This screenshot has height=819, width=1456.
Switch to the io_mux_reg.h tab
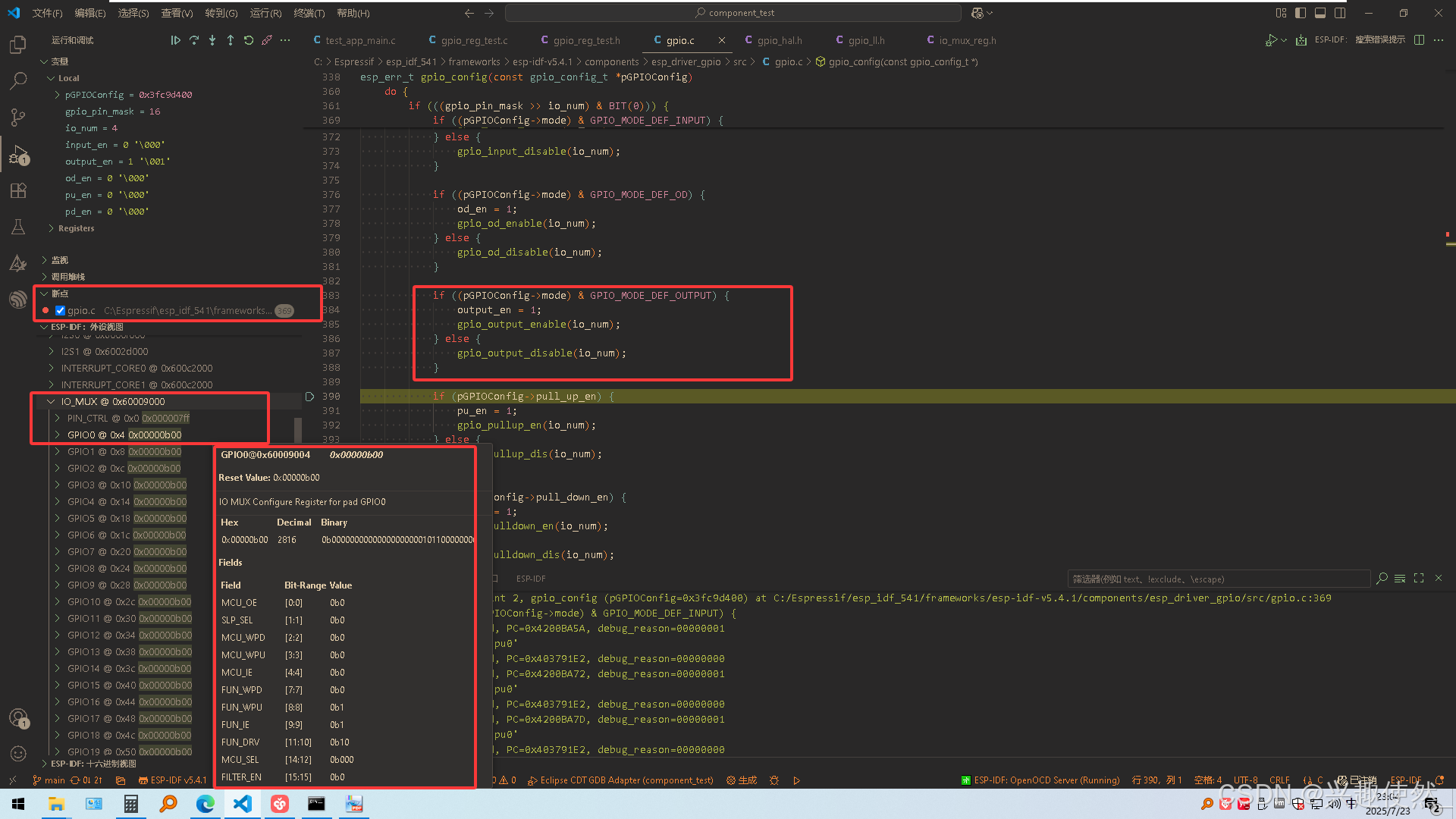click(x=967, y=40)
